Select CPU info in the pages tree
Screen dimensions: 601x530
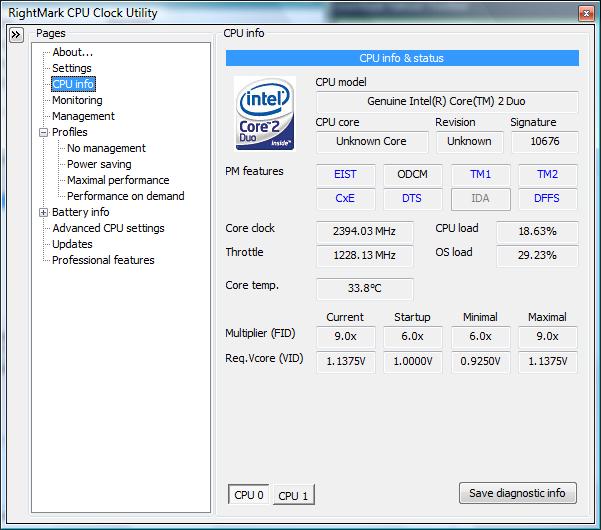(73, 84)
